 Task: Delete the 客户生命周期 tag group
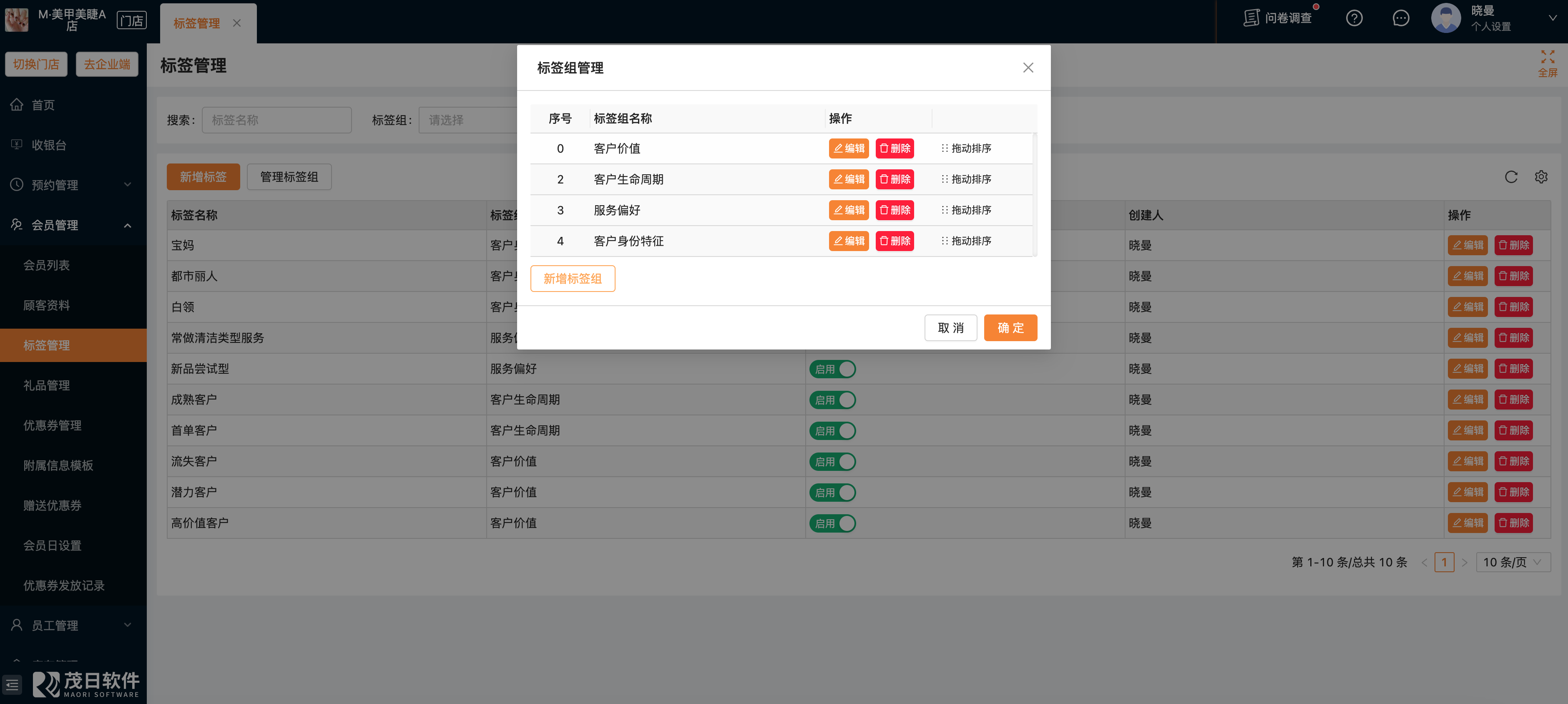tap(894, 180)
